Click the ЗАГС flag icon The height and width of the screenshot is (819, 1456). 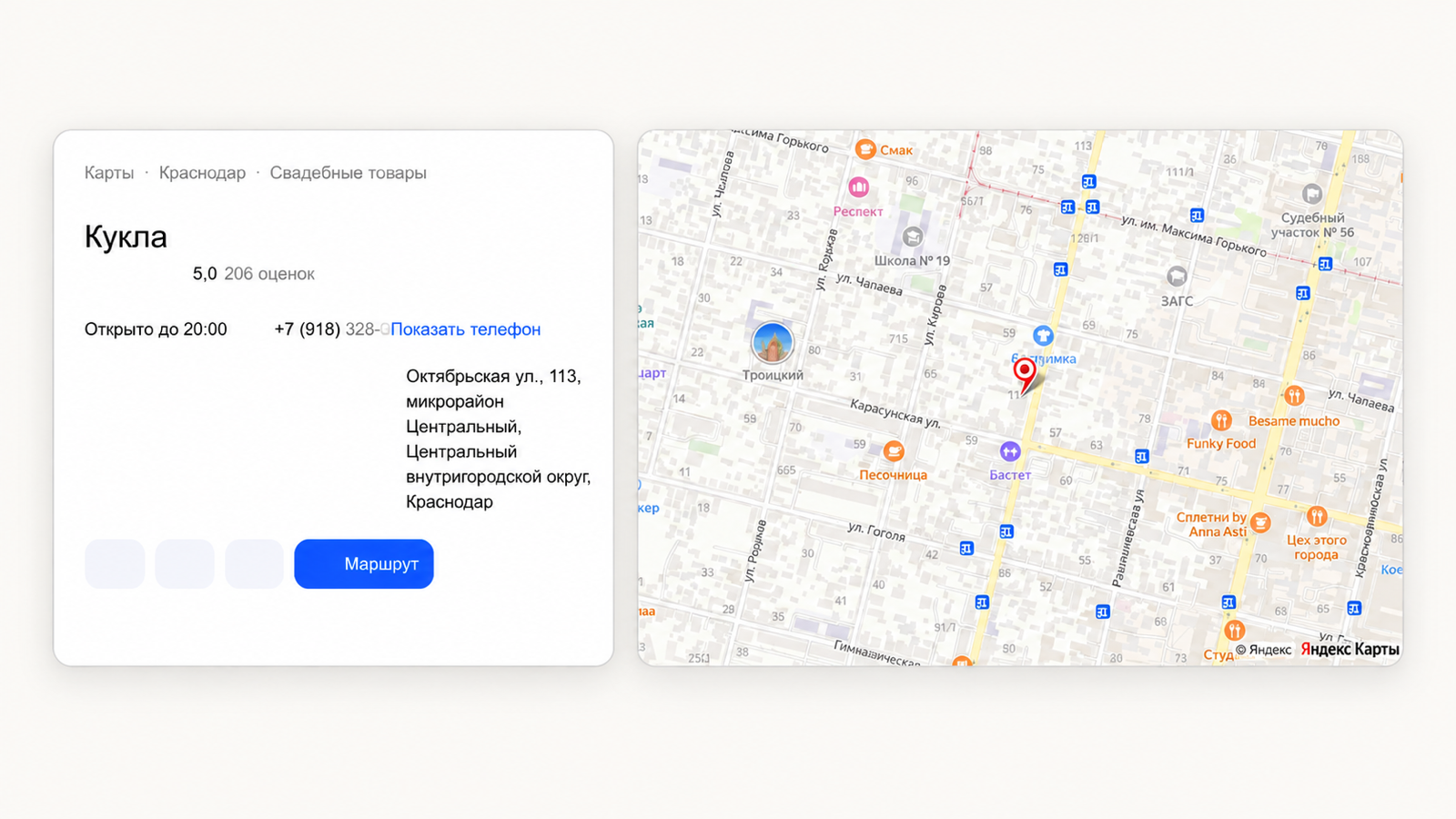(x=1177, y=277)
